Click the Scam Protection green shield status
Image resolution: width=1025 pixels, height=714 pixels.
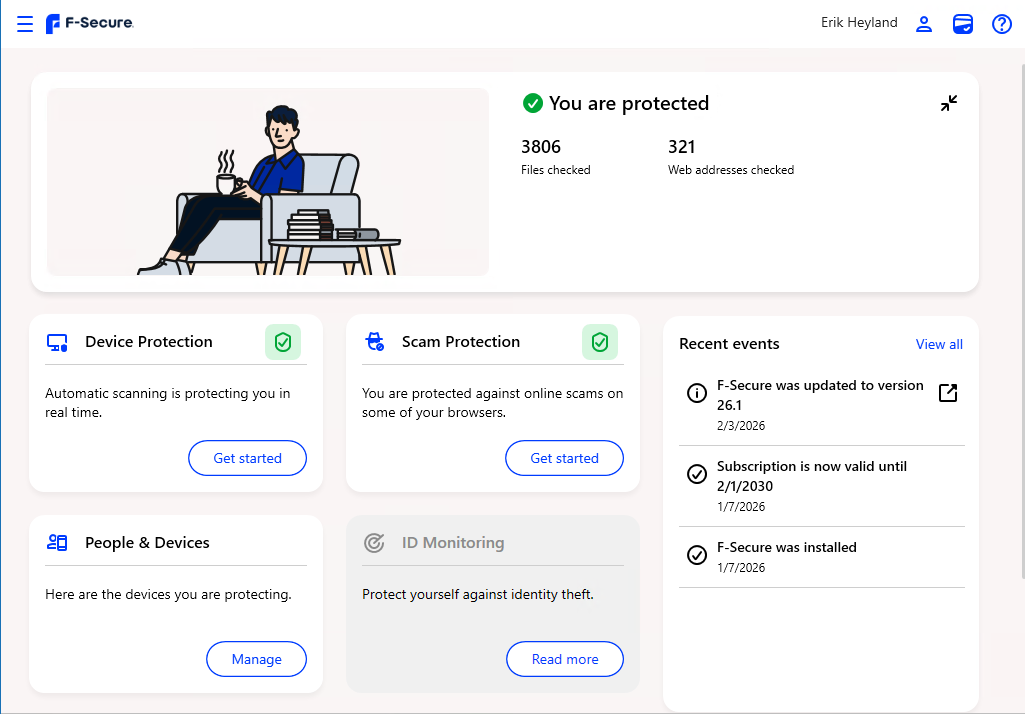pyautogui.click(x=600, y=342)
